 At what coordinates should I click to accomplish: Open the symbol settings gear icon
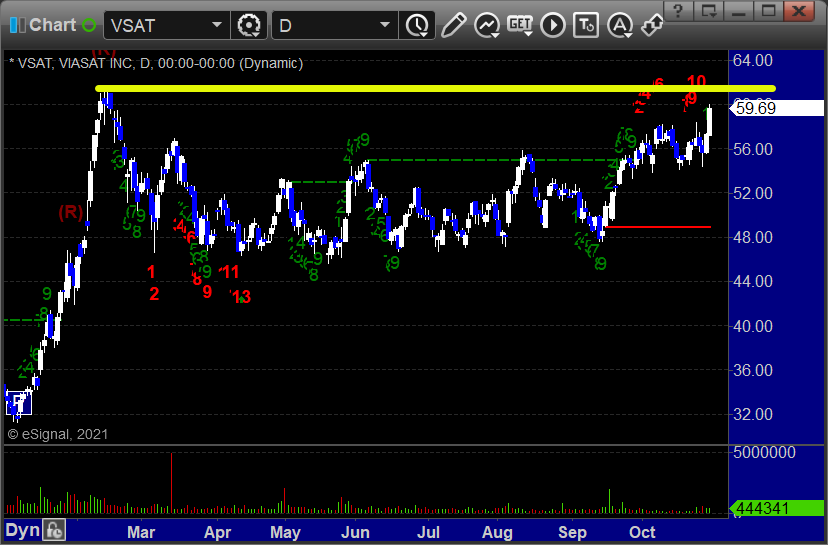click(x=249, y=25)
